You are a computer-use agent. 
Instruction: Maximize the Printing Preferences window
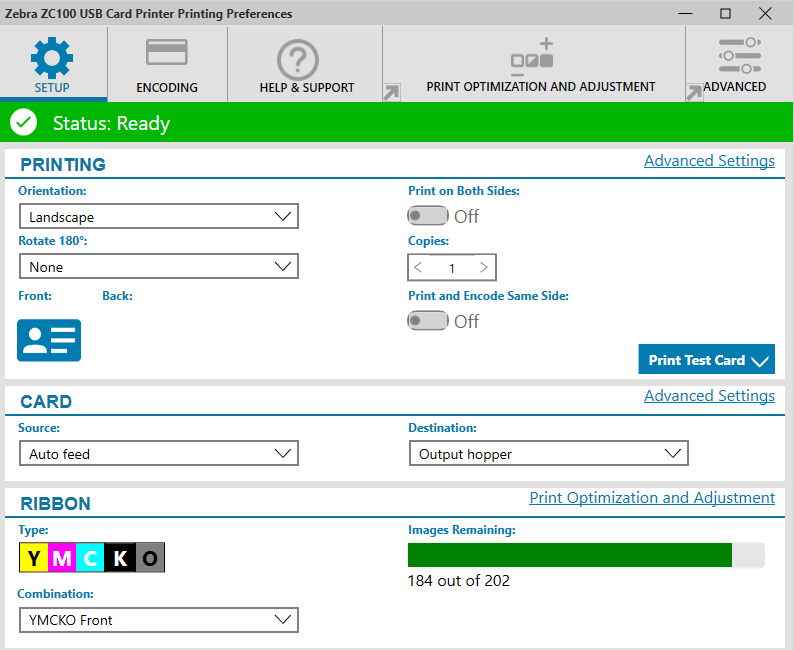coord(725,13)
